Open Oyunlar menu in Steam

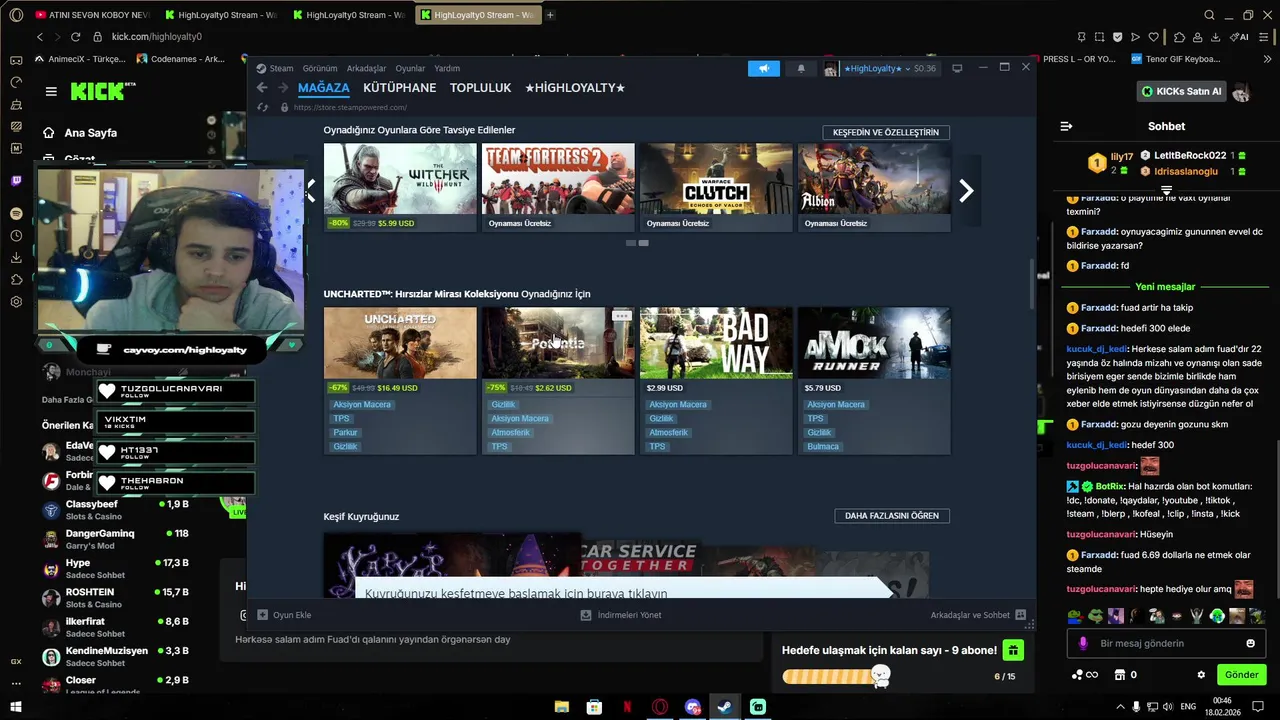410,69
